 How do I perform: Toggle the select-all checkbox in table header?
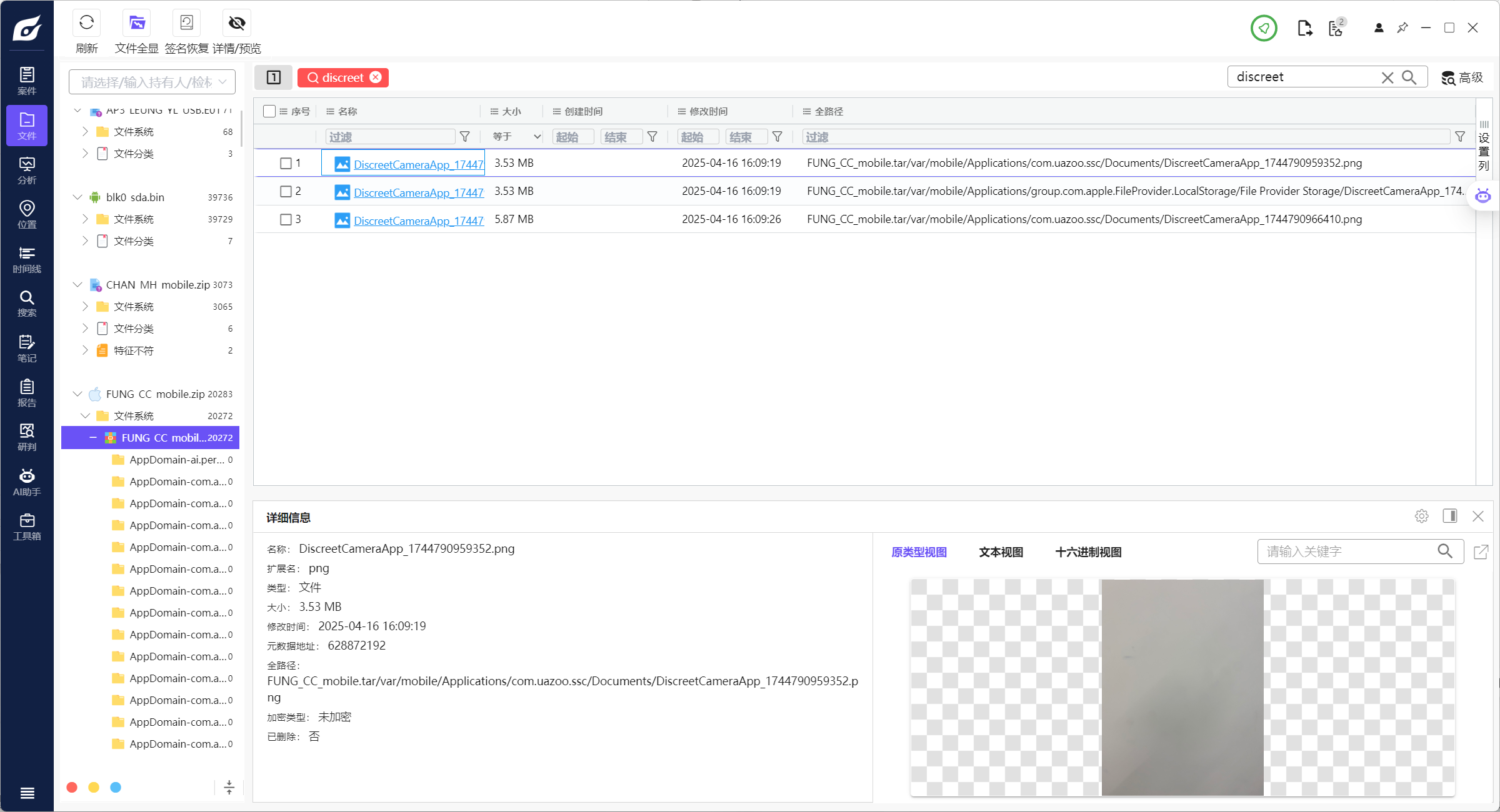(x=269, y=111)
